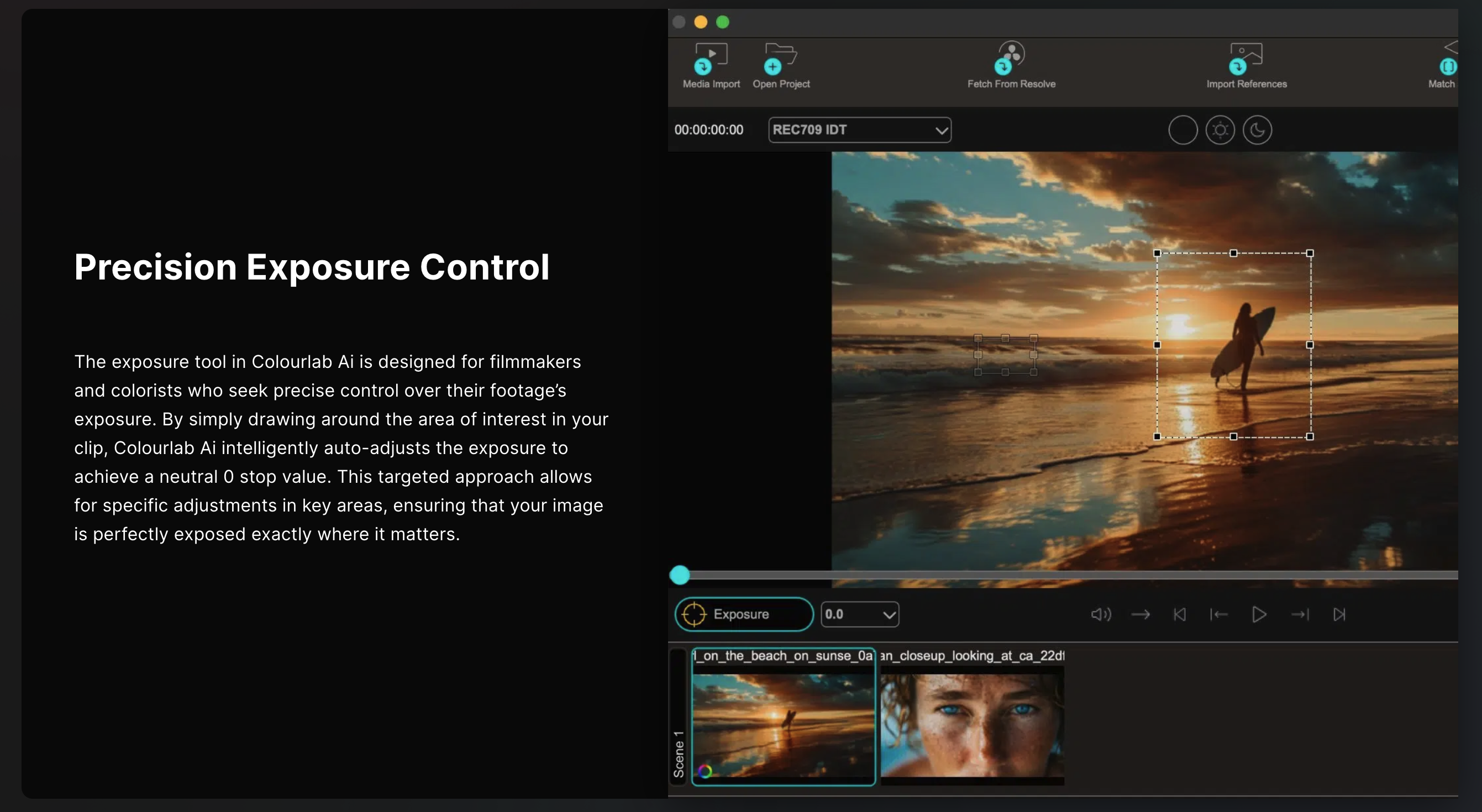Open the 0.0 exposure value dropdown
This screenshot has height=812, width=1482.
[859, 614]
